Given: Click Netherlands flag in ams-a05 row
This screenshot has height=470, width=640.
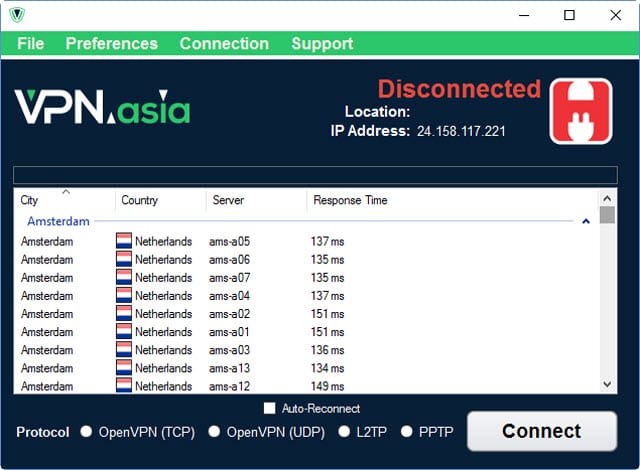Looking at the screenshot, I should 124,241.
